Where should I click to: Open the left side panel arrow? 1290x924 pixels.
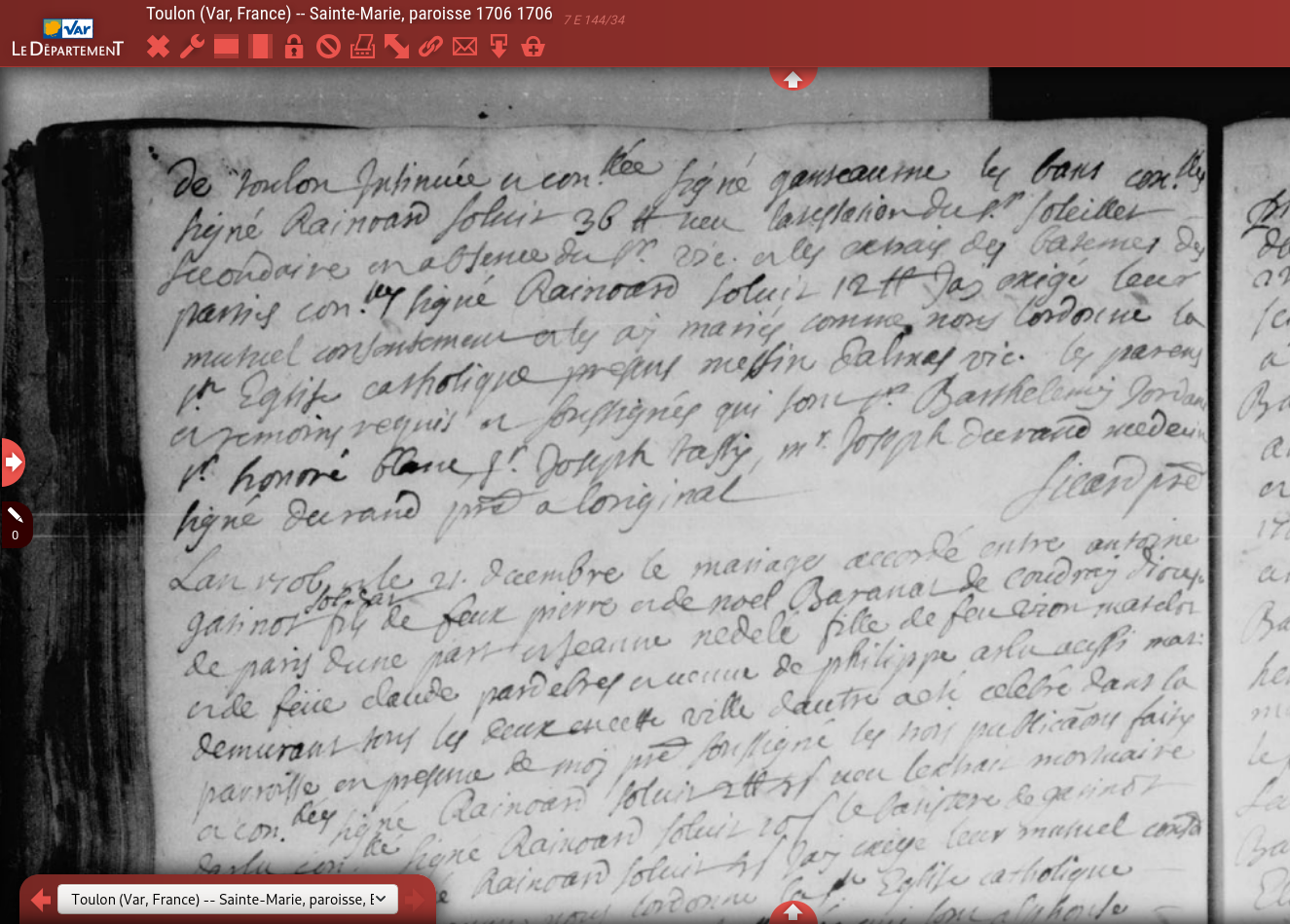coord(13,462)
